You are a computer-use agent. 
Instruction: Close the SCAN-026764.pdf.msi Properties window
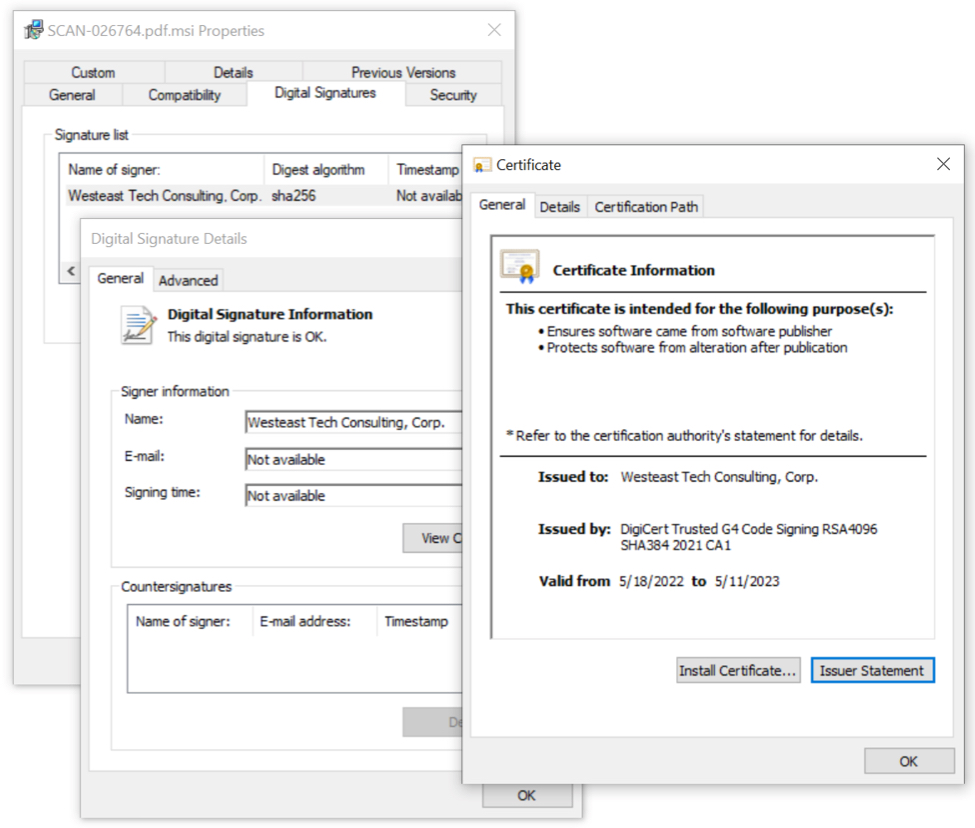(494, 30)
